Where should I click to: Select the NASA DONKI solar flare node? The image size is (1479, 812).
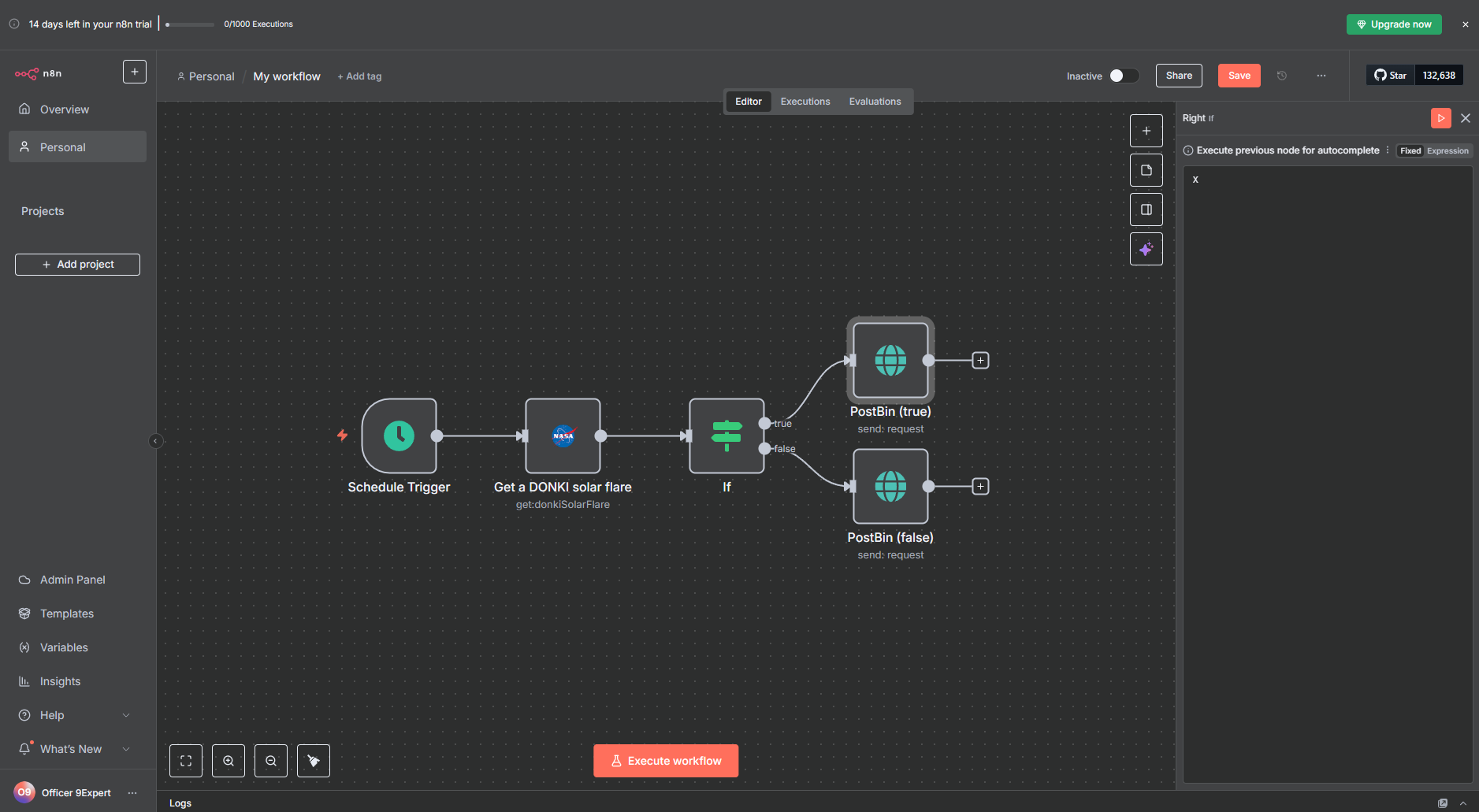tap(563, 436)
